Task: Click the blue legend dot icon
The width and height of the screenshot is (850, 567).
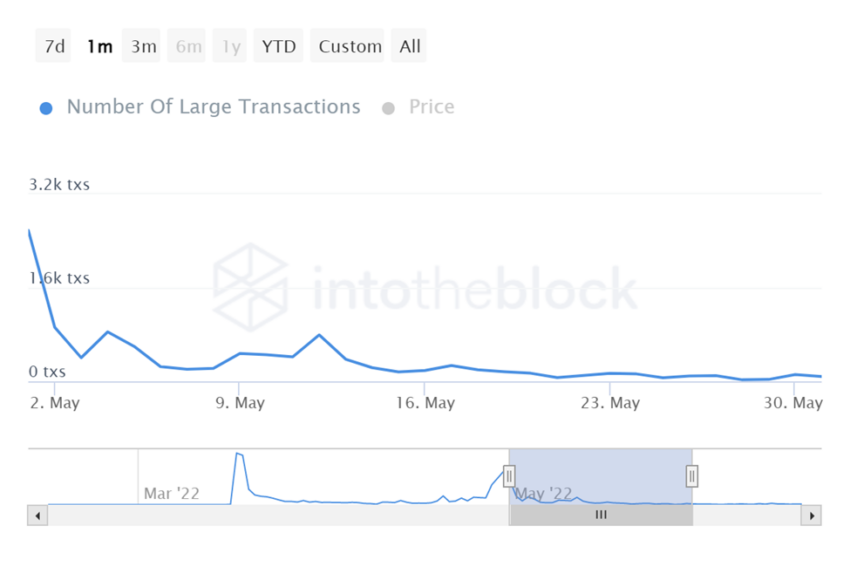Action: click(46, 108)
